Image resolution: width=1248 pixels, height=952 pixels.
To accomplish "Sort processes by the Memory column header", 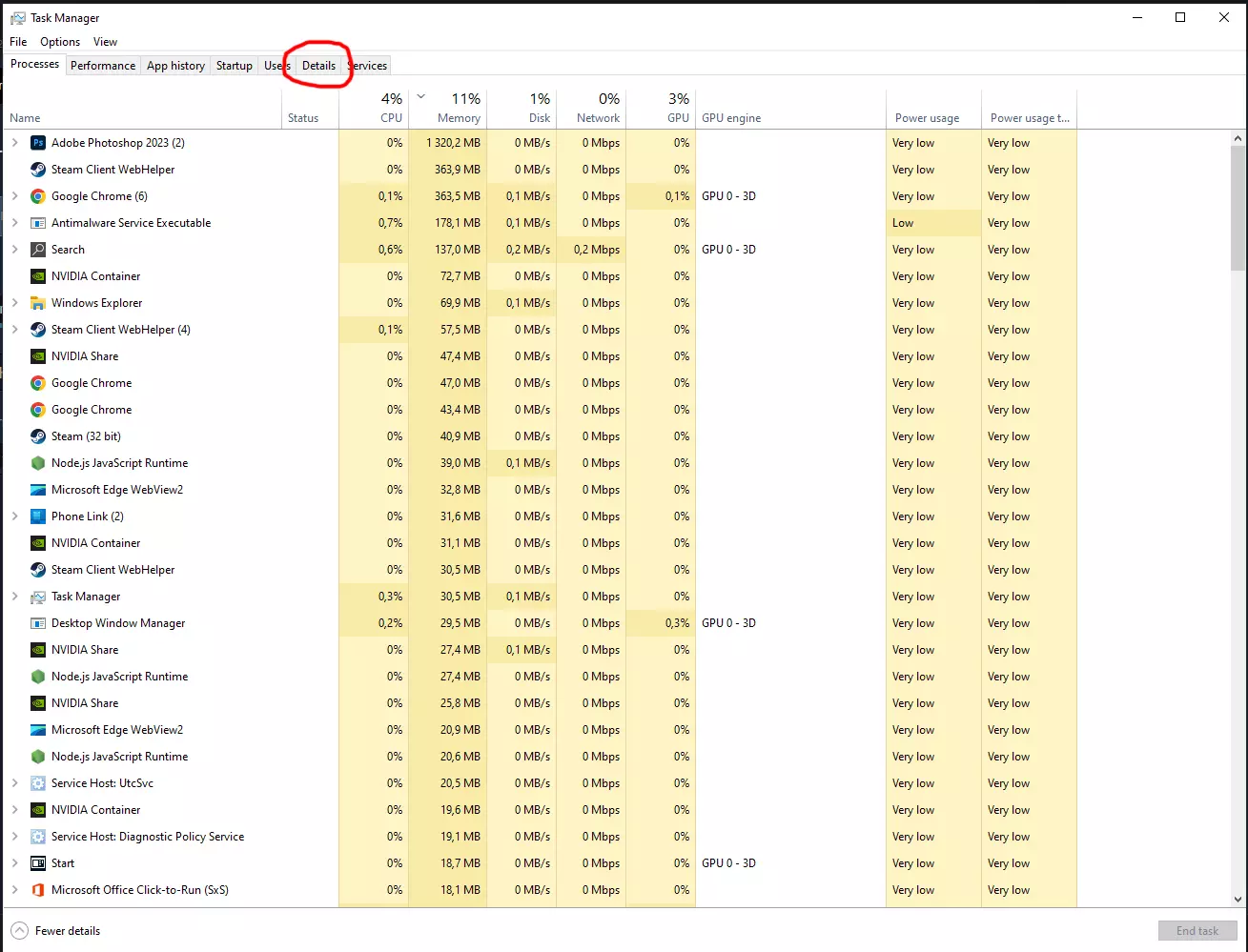I will [448, 109].
